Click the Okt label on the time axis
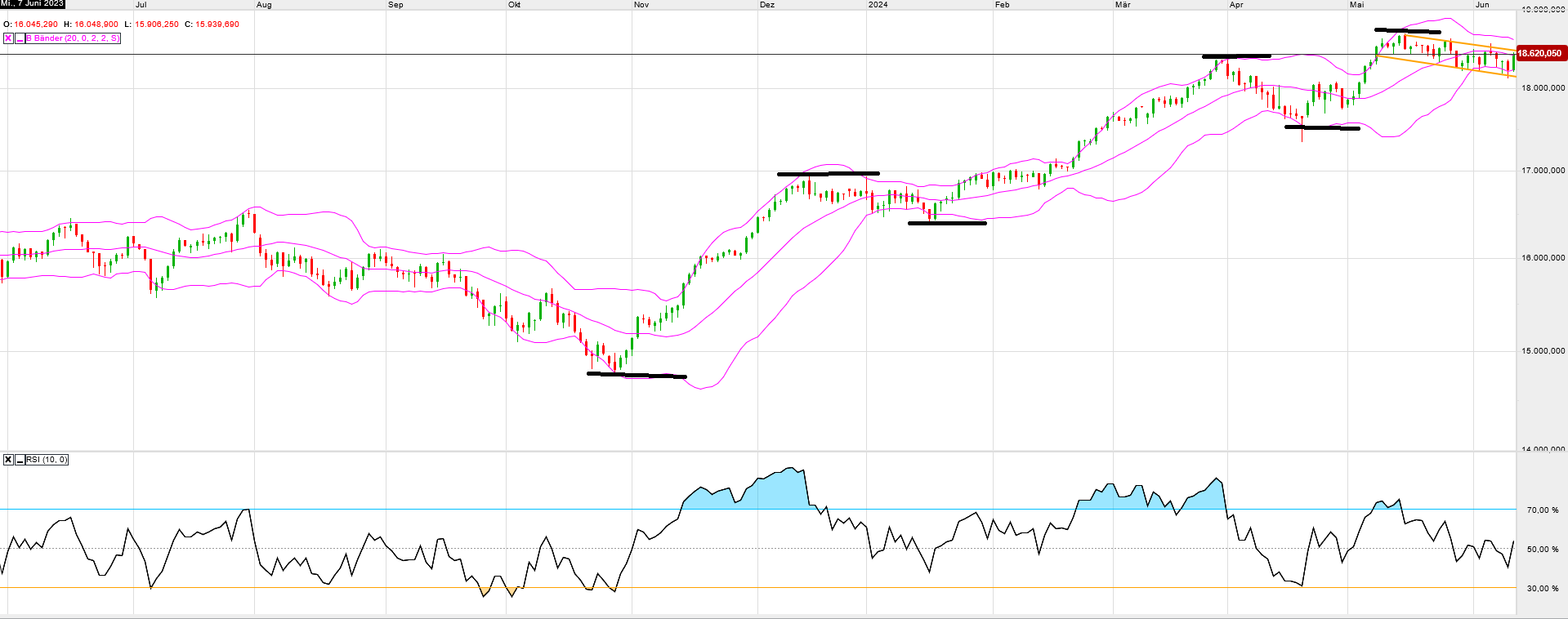 point(515,5)
